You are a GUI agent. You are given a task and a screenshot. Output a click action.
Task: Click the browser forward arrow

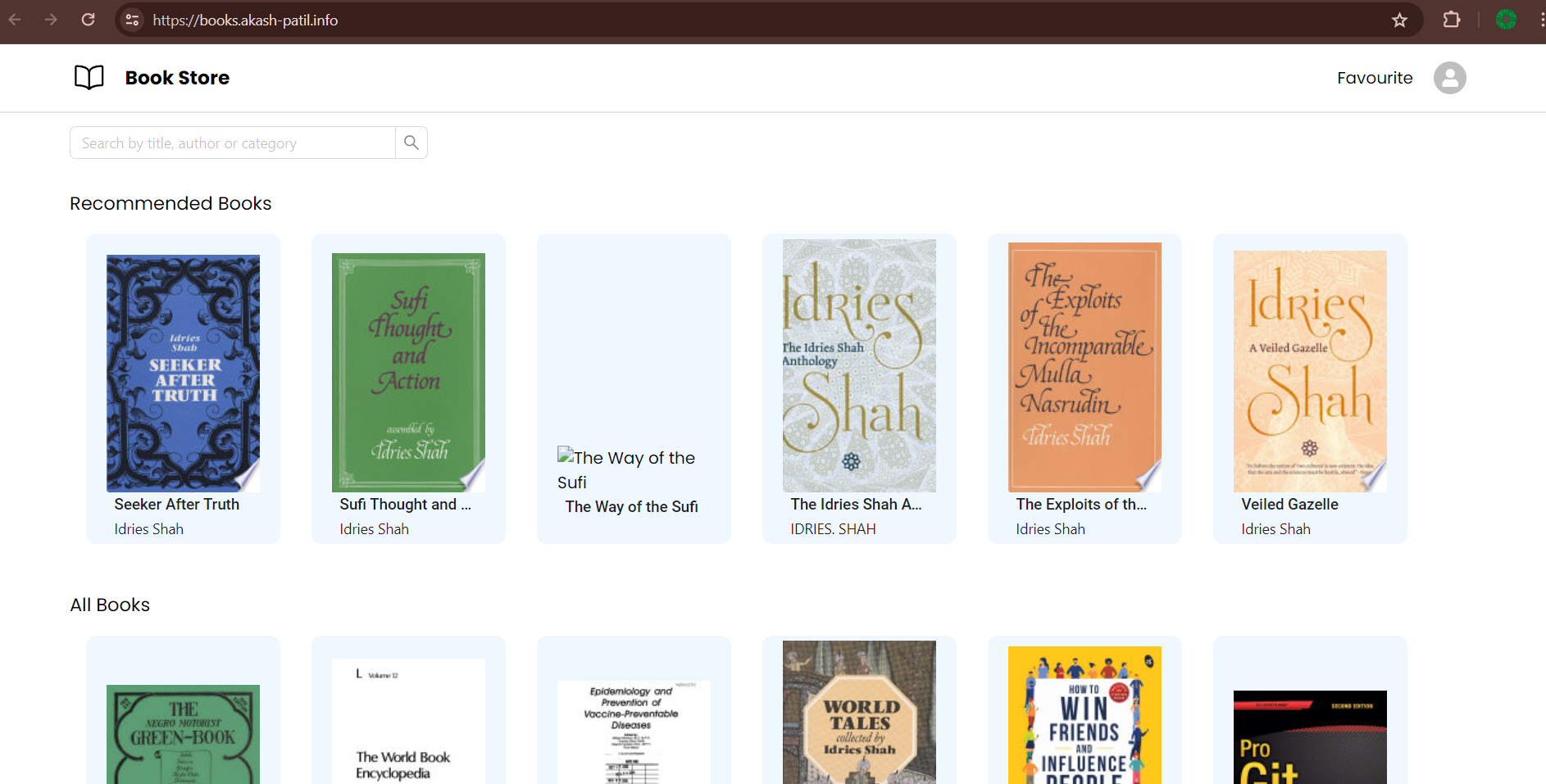(51, 20)
